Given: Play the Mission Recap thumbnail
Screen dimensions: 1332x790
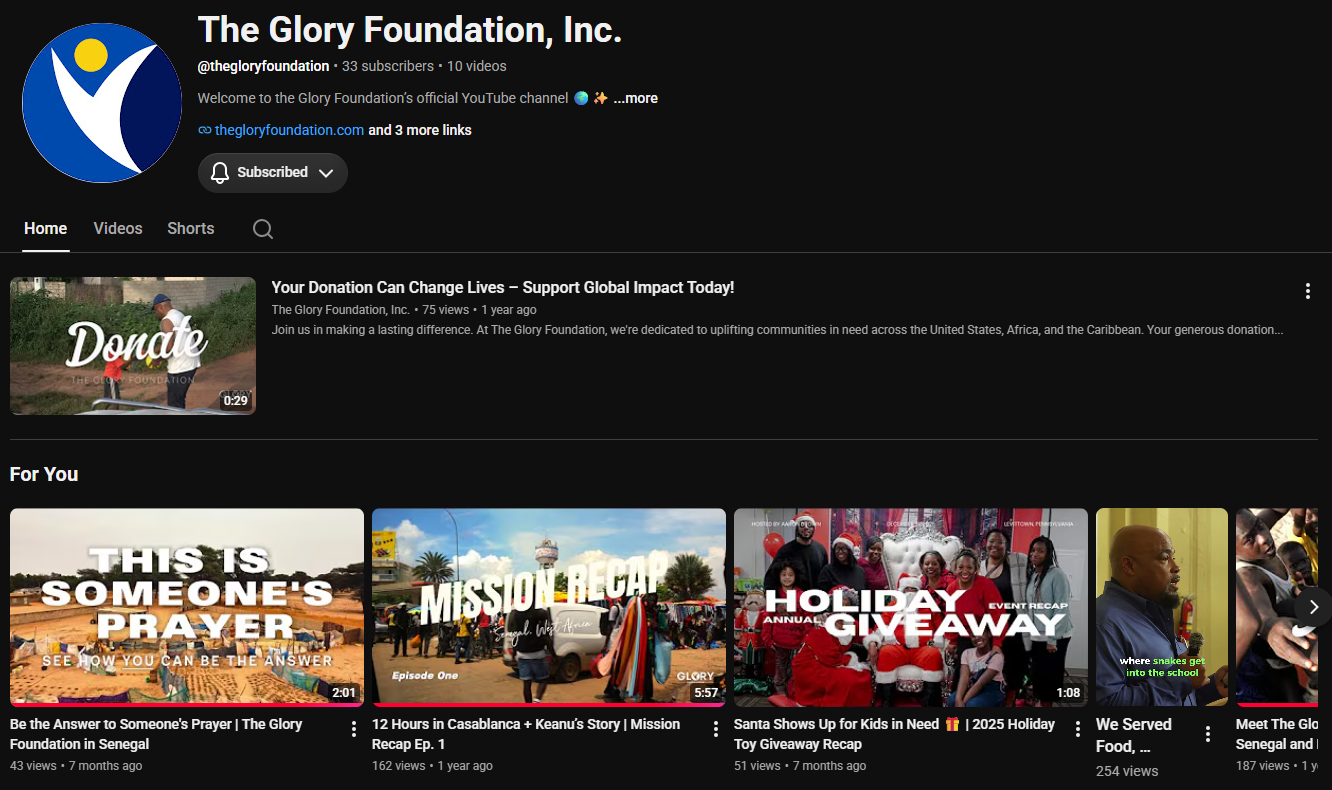Looking at the screenshot, I should [549, 607].
